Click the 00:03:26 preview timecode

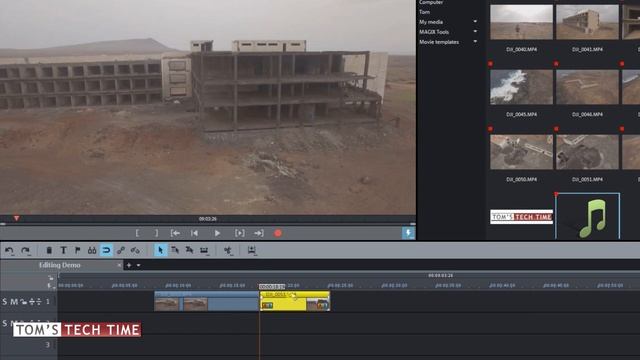pyautogui.click(x=207, y=219)
